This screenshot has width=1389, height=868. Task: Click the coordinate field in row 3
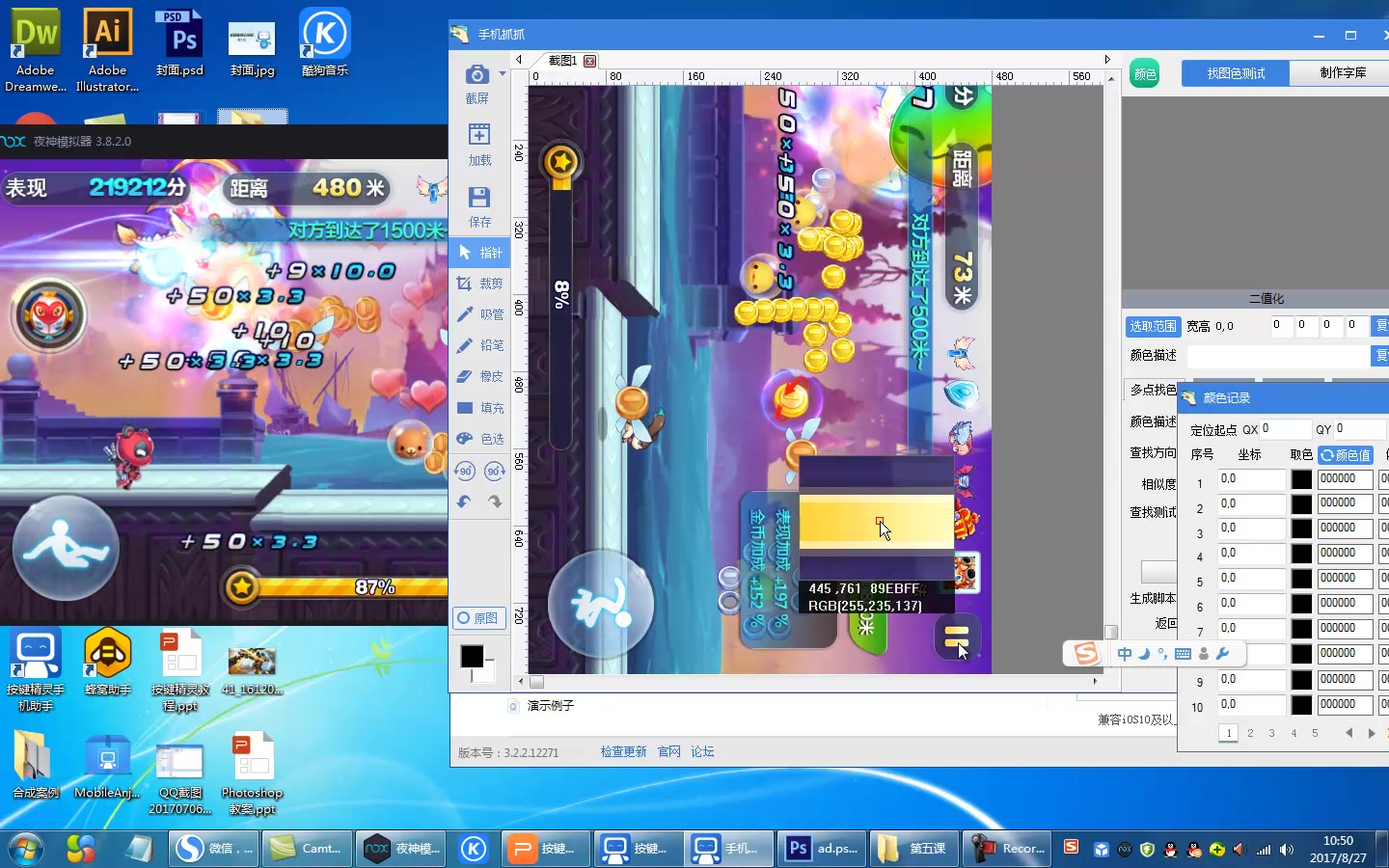point(1252,529)
